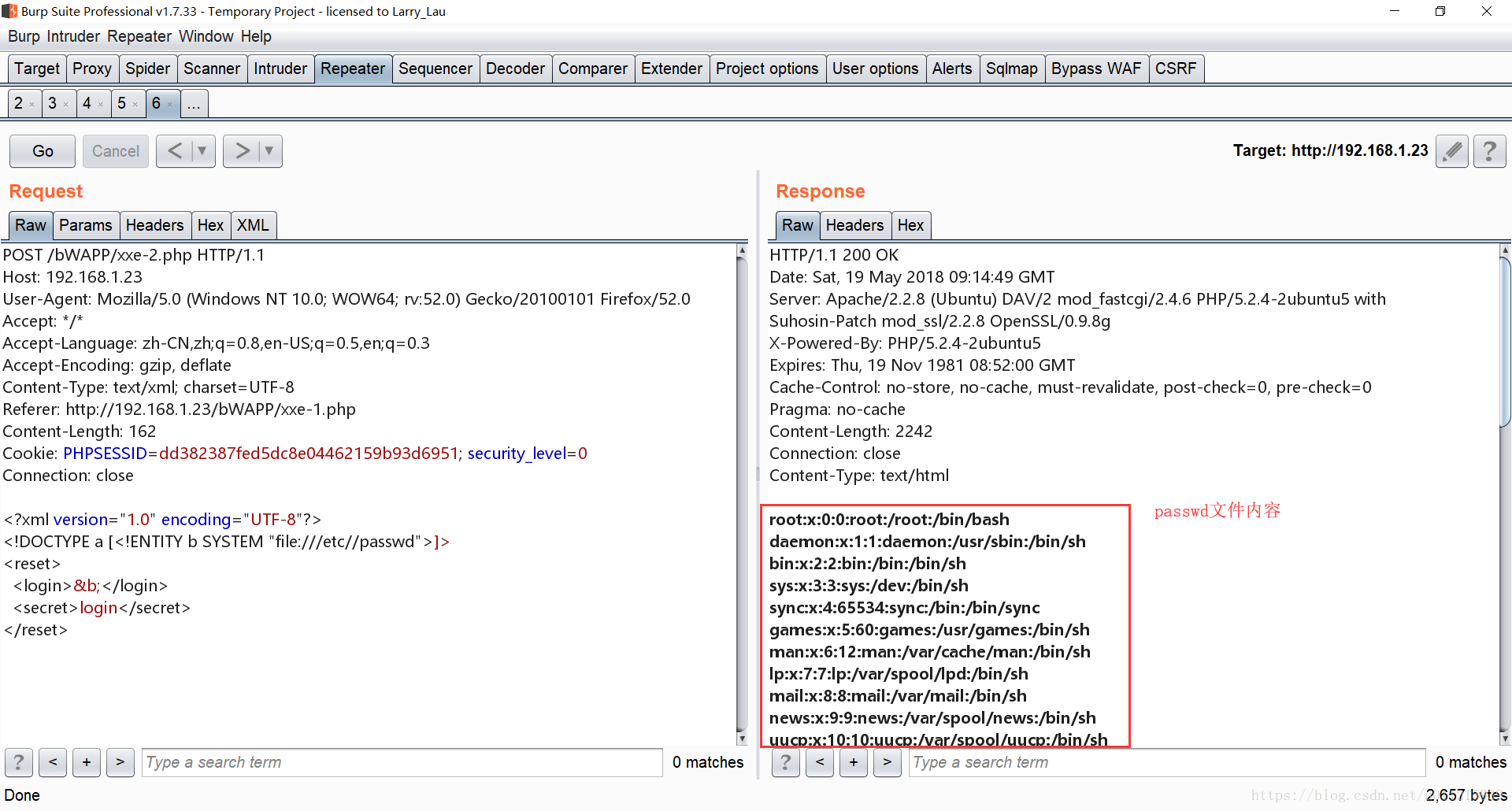
Task: Switch to the Intruder tool tab
Action: pos(280,69)
